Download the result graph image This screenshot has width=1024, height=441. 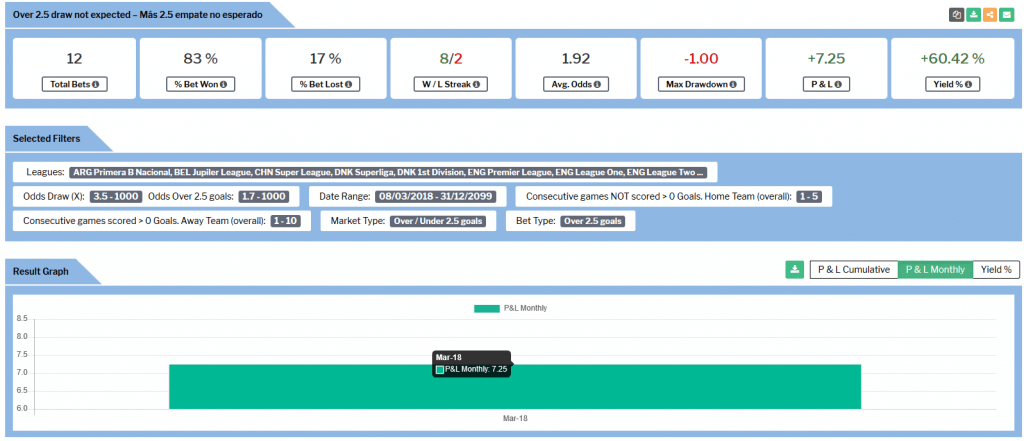click(x=795, y=269)
